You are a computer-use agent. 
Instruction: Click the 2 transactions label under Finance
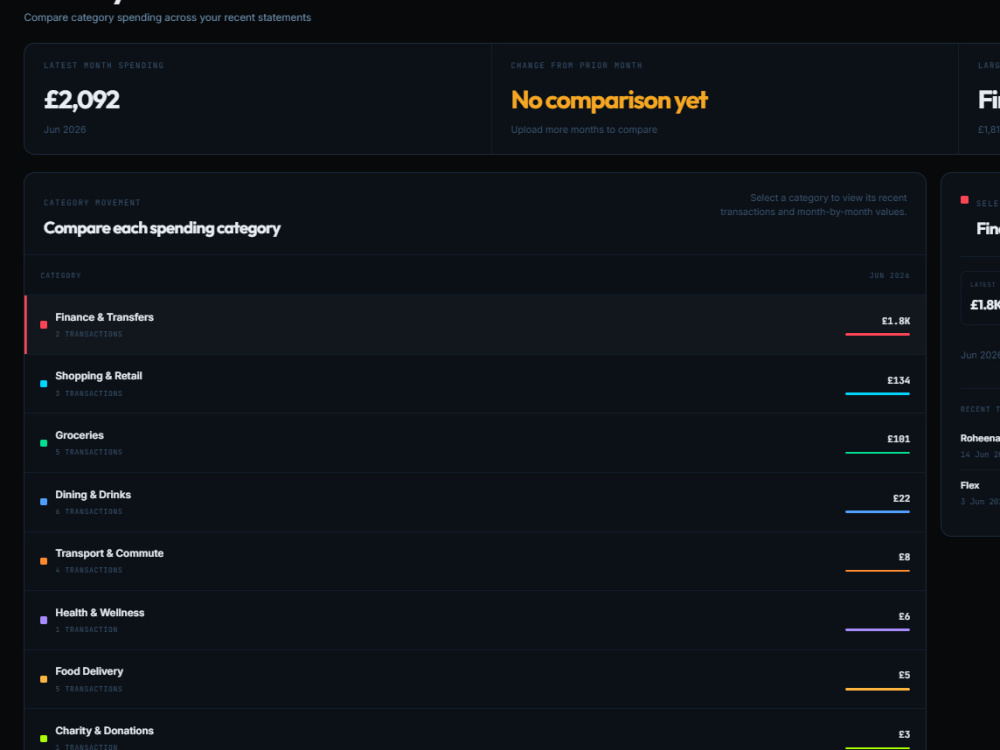coord(89,334)
